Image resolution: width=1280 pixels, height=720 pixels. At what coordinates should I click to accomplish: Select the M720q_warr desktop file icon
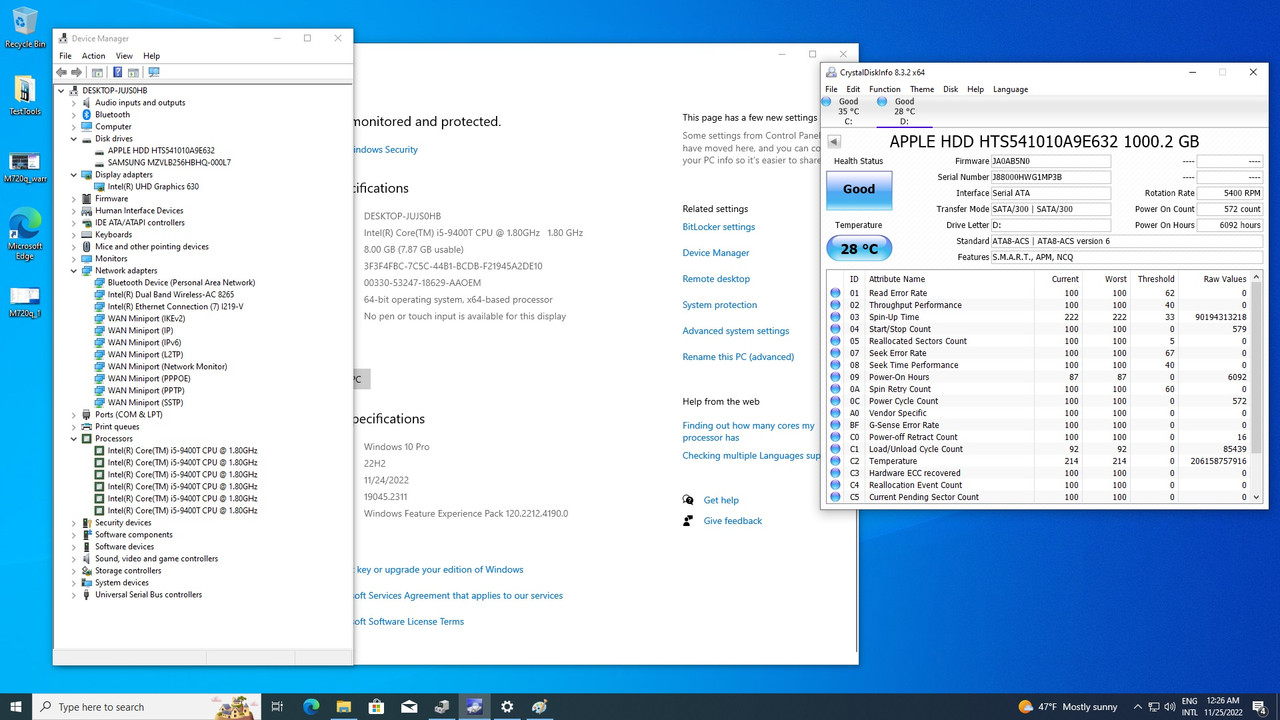(25, 167)
